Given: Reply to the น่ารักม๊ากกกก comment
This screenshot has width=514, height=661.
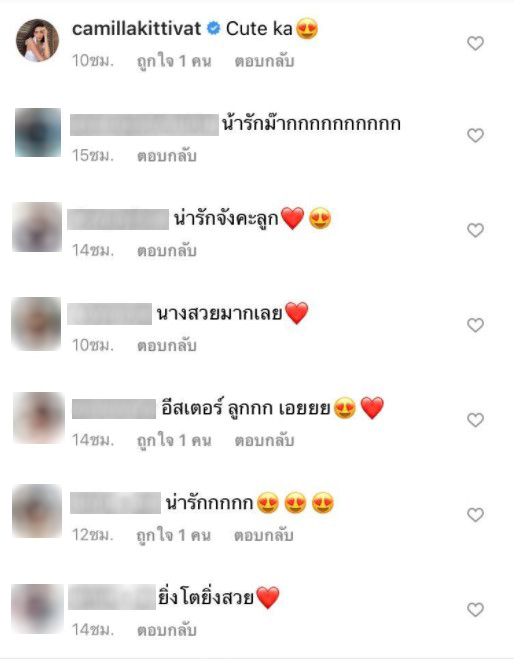Looking at the screenshot, I should (167, 156).
